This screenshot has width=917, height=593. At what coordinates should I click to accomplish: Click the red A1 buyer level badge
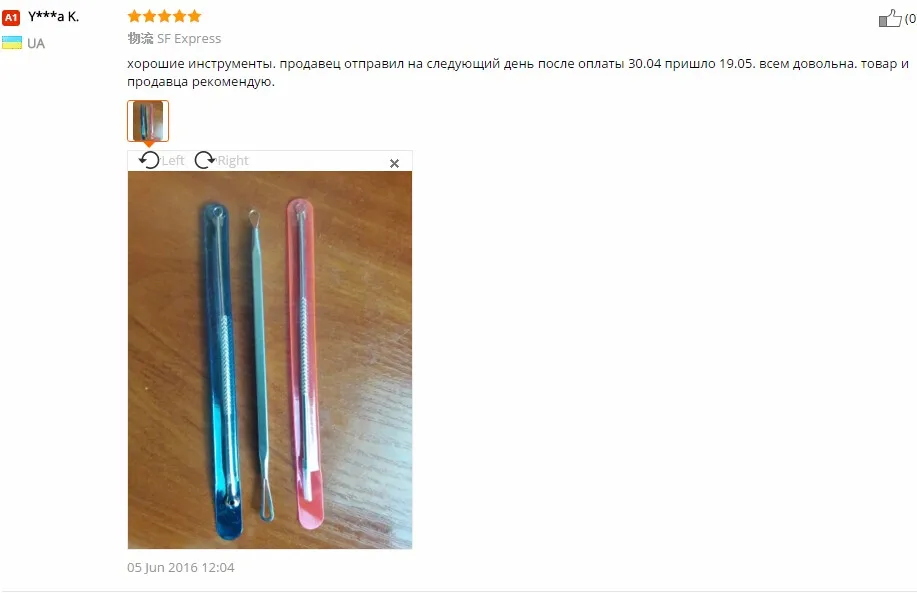pos(11,18)
